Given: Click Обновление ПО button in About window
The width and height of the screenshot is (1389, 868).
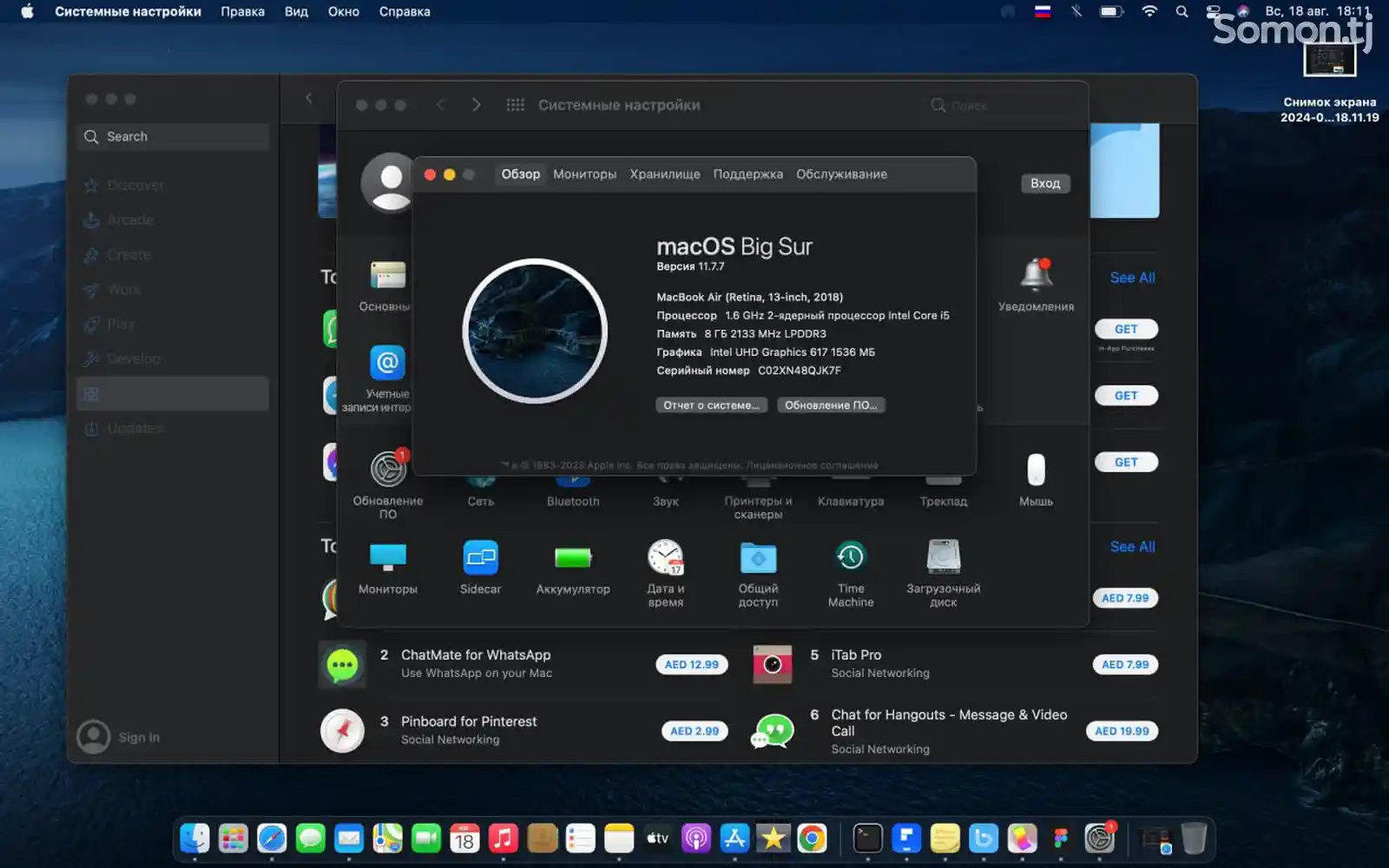Looking at the screenshot, I should 831,405.
